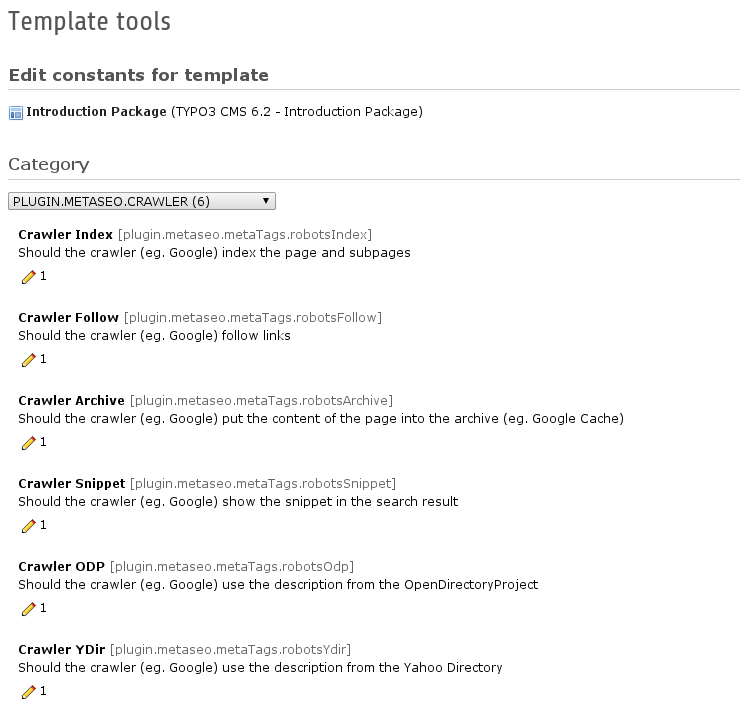
Task: Click the template icon beside Introduction Package
Action: pyautogui.click(x=15, y=113)
